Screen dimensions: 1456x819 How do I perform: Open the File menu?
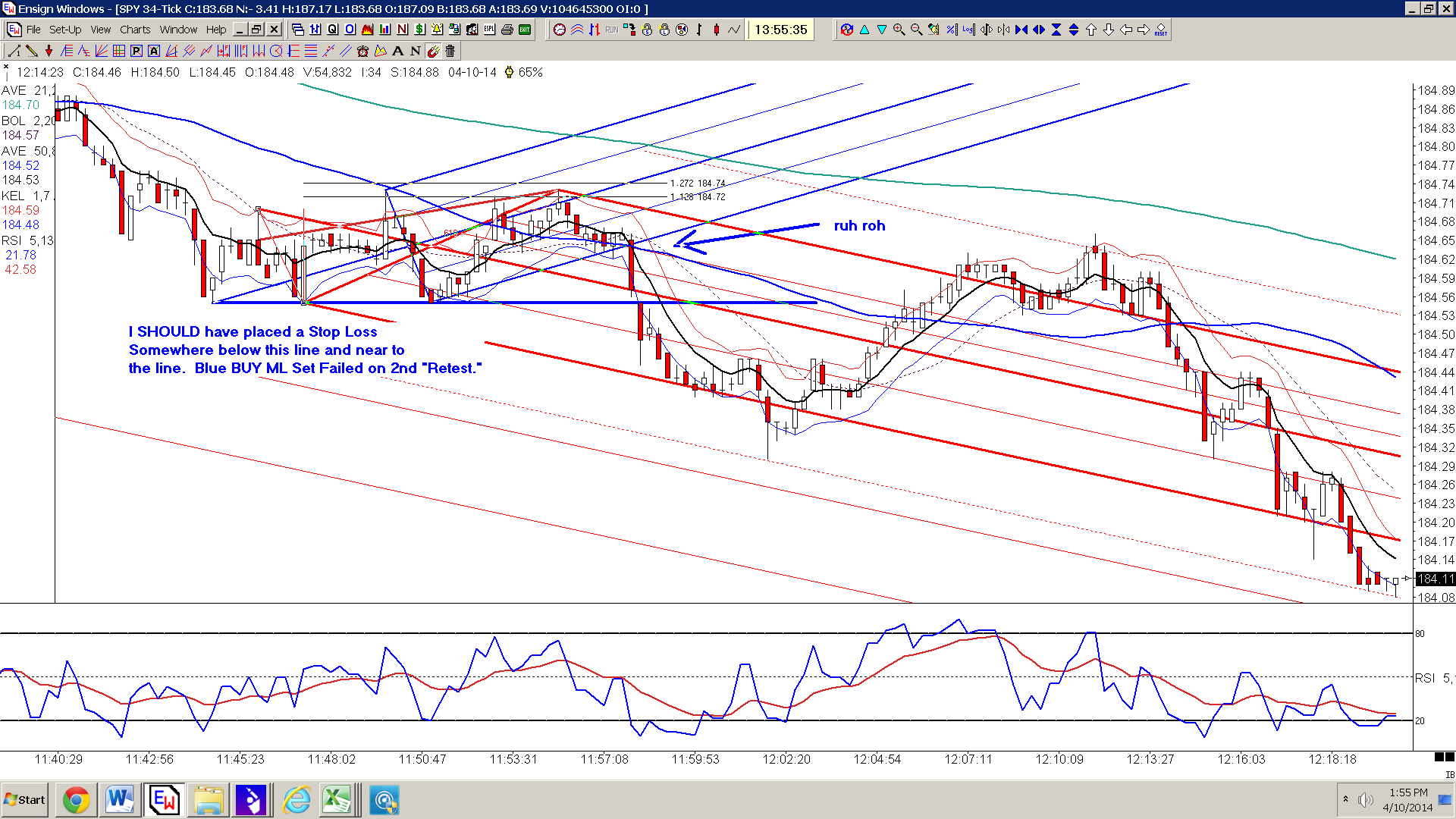pyautogui.click(x=33, y=30)
